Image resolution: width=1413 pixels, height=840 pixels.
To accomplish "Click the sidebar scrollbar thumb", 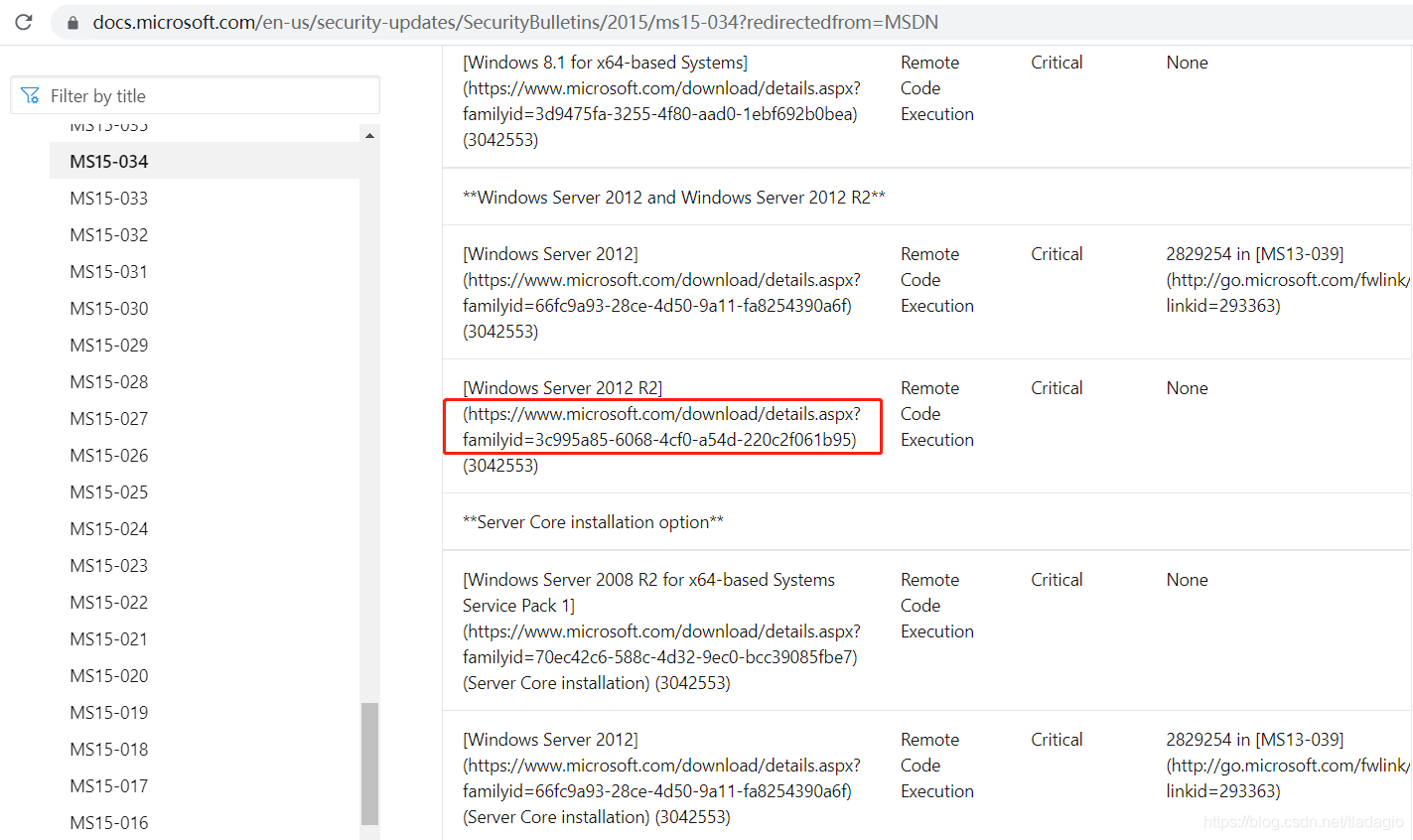I will pos(369,764).
